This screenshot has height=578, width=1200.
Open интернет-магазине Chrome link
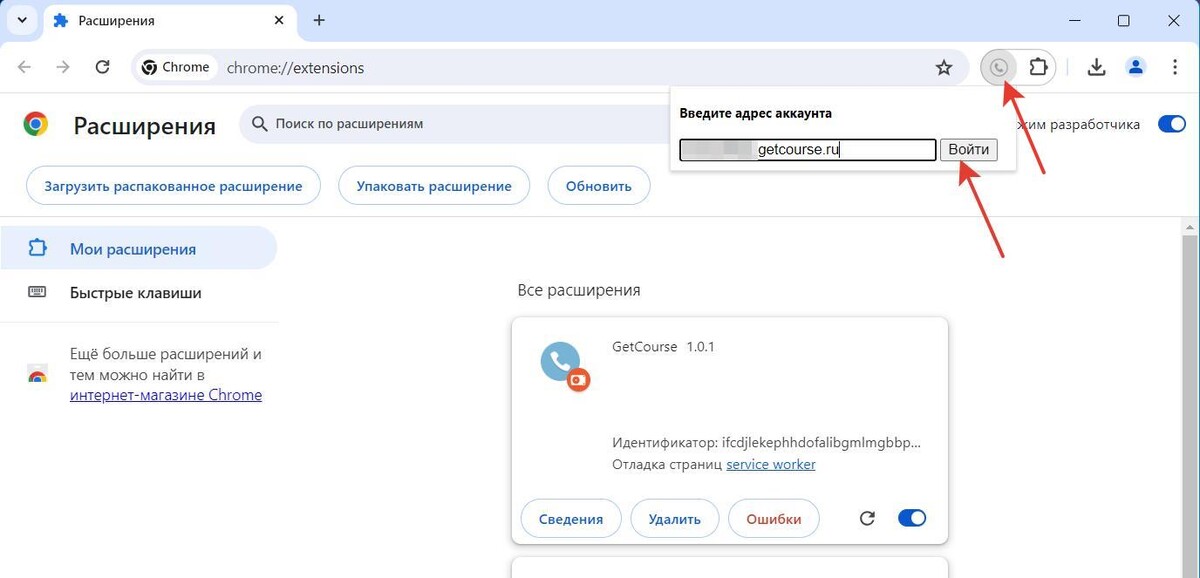(166, 395)
